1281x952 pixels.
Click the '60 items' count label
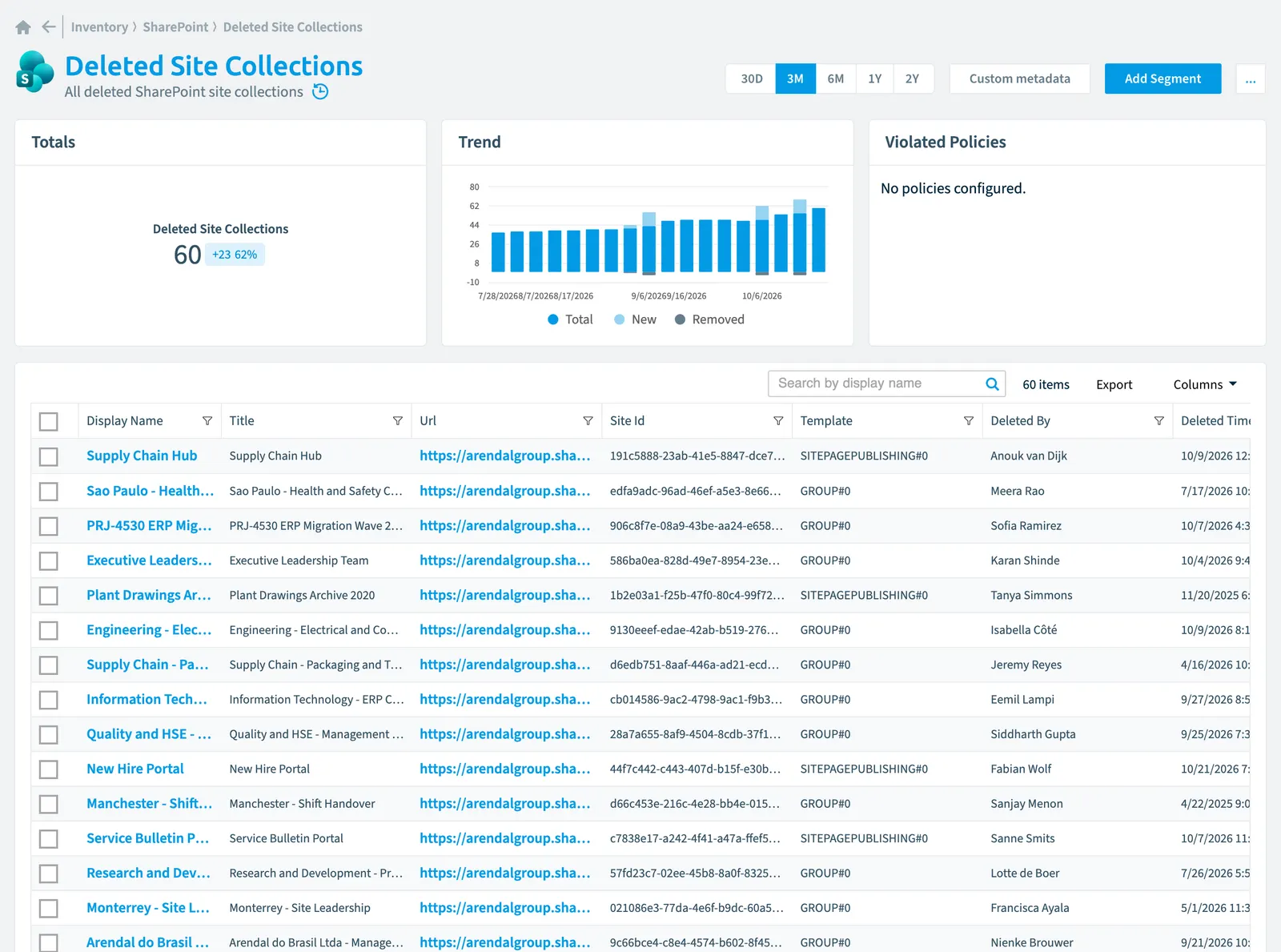coord(1046,384)
